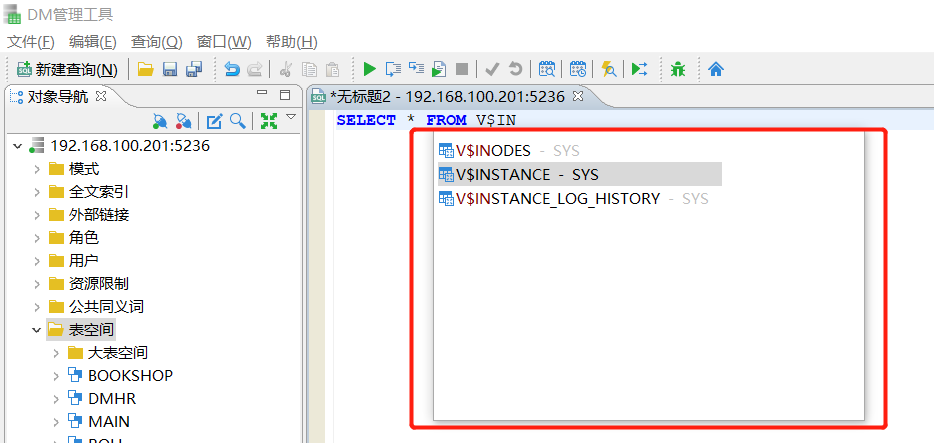Close the 无标题2 query editor tab

[x=577, y=96]
